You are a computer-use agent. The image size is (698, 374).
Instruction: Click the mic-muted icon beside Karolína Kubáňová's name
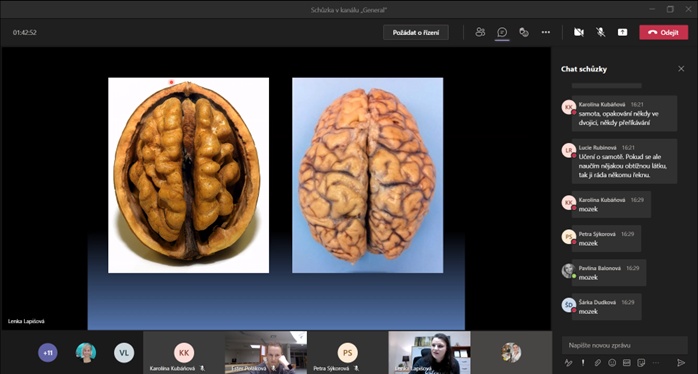pyautogui.click(x=203, y=368)
